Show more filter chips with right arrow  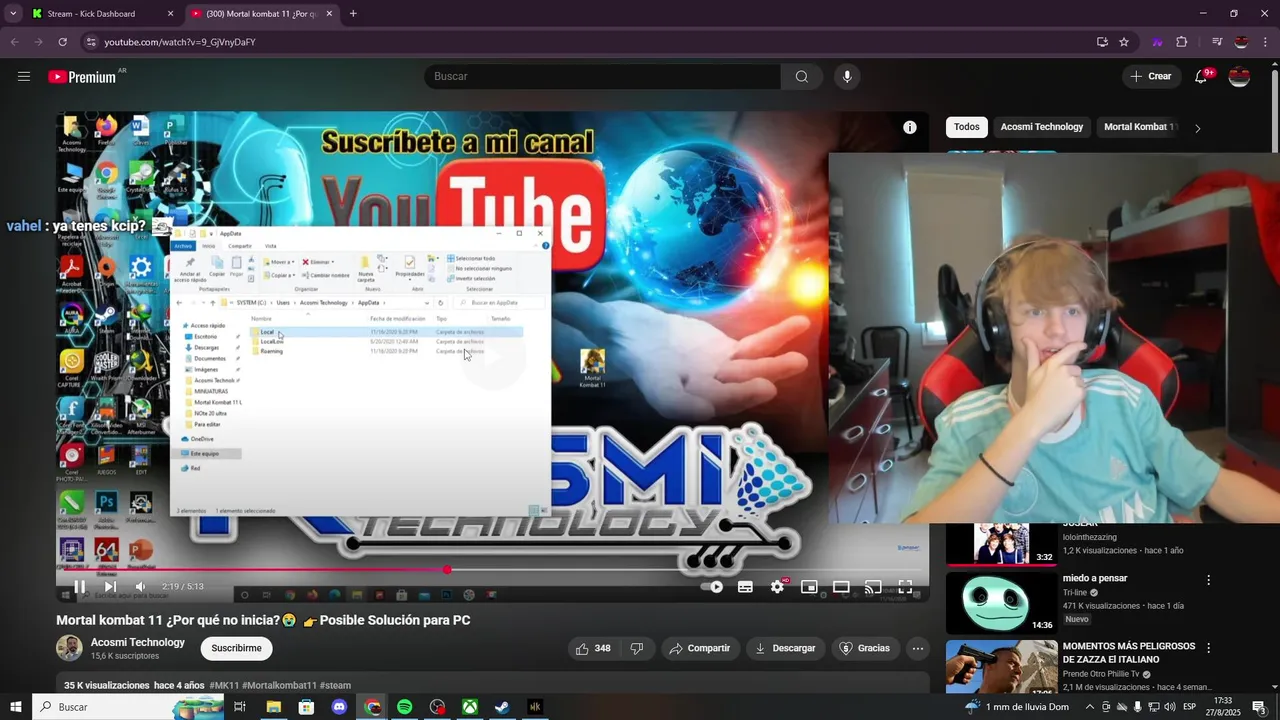(x=1198, y=128)
